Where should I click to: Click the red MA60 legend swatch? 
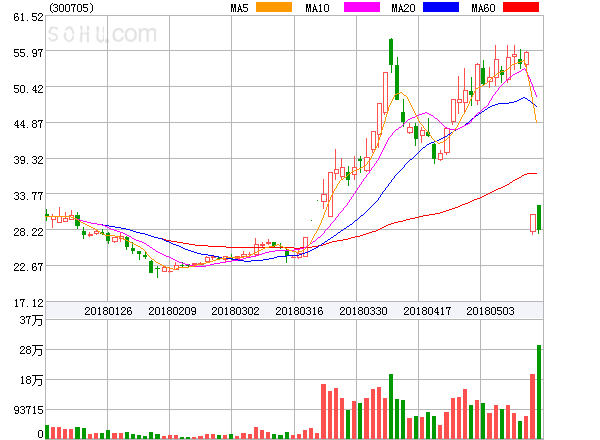click(521, 7)
